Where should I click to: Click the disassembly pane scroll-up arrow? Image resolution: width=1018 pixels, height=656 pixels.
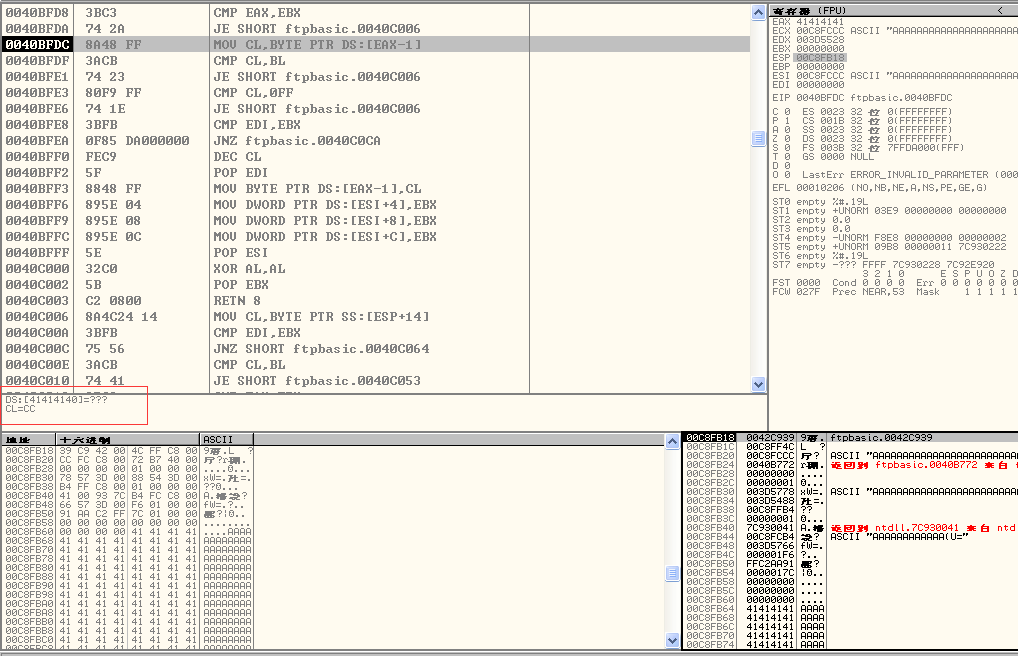759,11
